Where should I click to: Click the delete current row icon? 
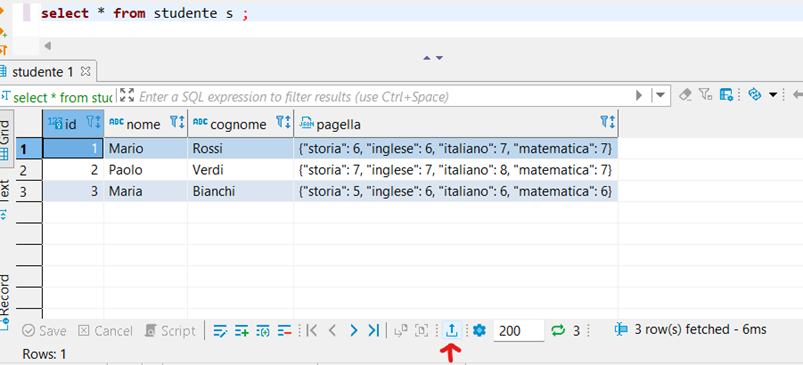[284, 331]
